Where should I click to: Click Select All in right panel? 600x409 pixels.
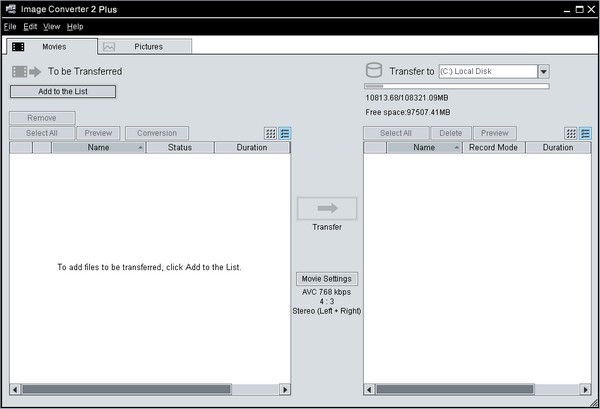click(x=396, y=133)
